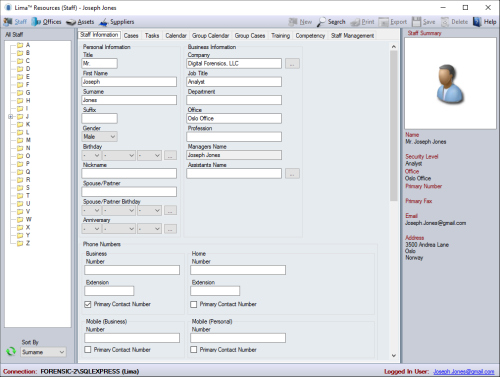Open Help from the toolbar
The image size is (500, 377).
pyautogui.click(x=484, y=22)
